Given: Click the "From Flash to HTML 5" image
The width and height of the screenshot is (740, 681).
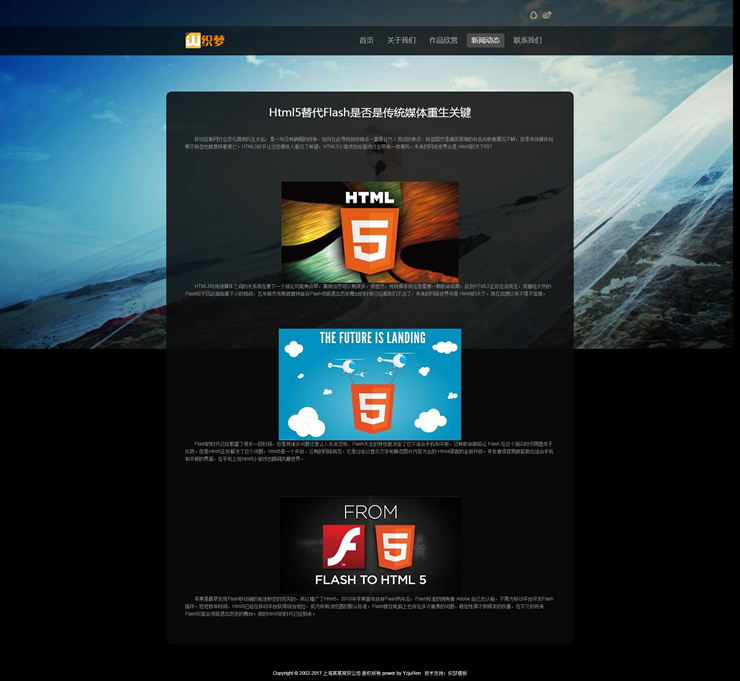Looking at the screenshot, I should [370, 544].
